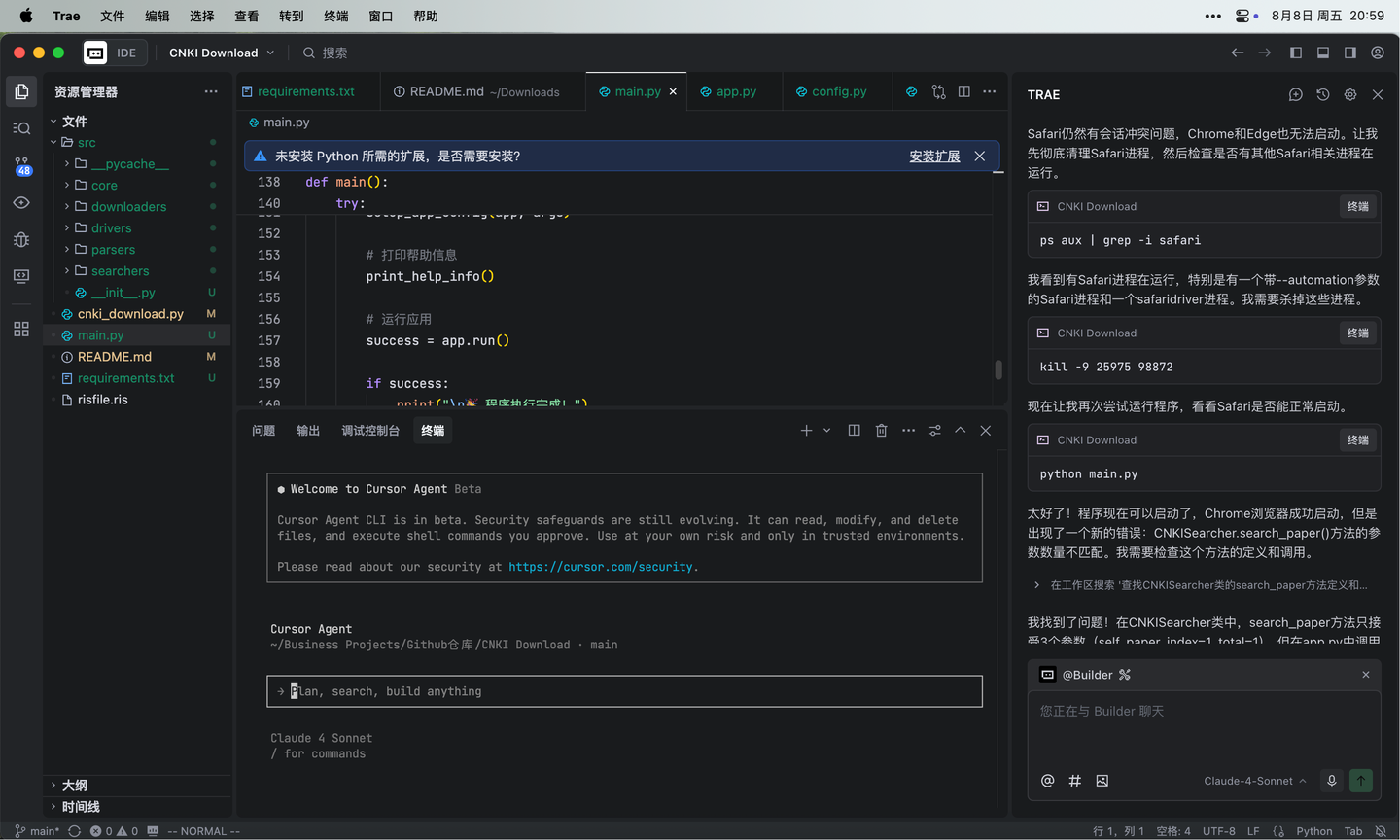
Task: Open a new chat in the TRAE panel
Action: [1295, 94]
